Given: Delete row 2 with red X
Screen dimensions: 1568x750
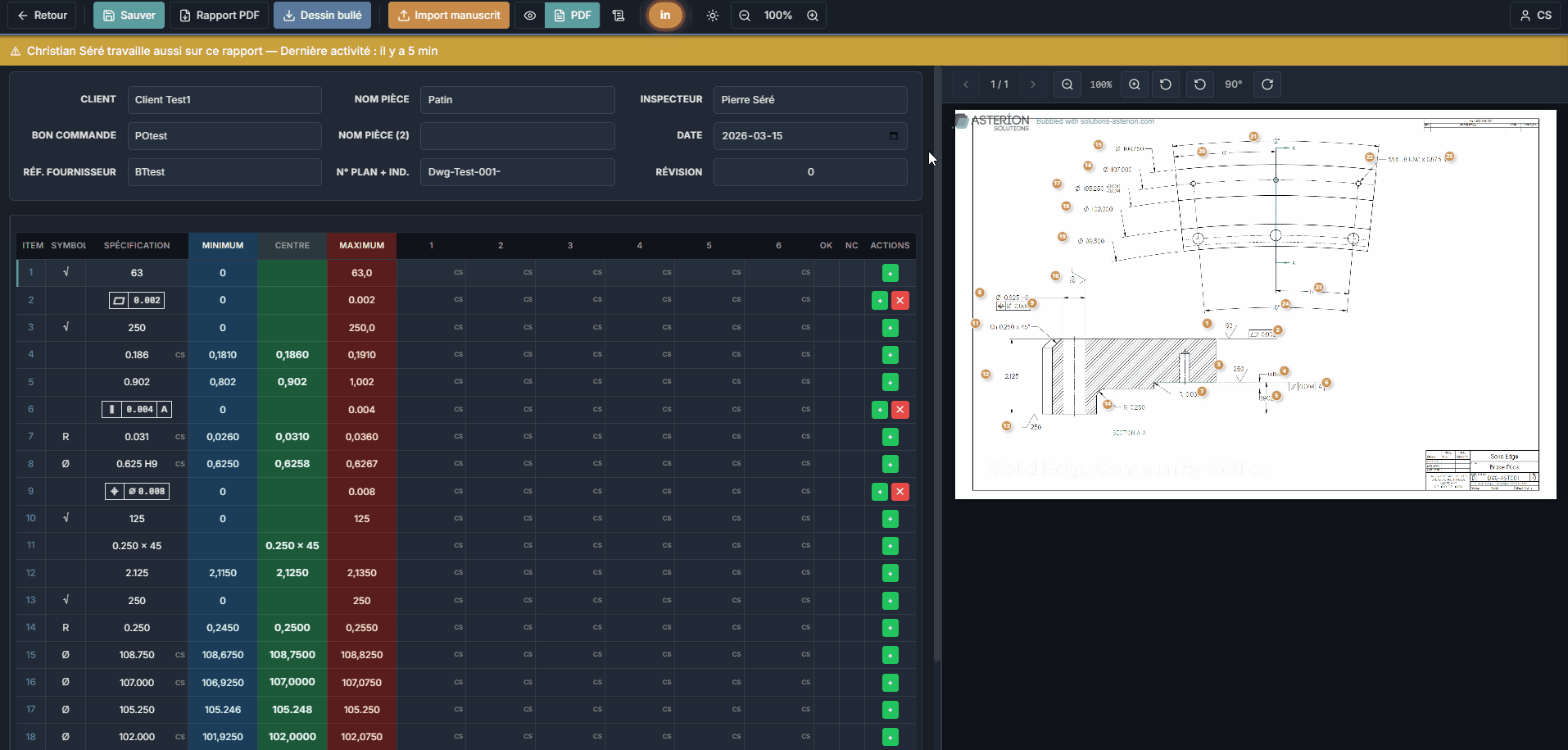Looking at the screenshot, I should (x=900, y=301).
